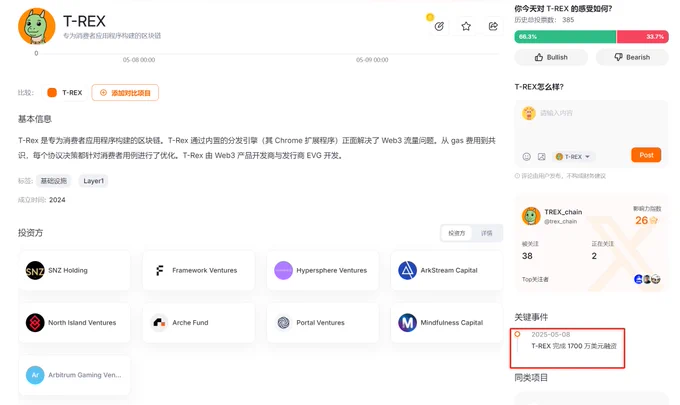
Task: Open TREX_chain profile avatar
Action: click(x=531, y=216)
